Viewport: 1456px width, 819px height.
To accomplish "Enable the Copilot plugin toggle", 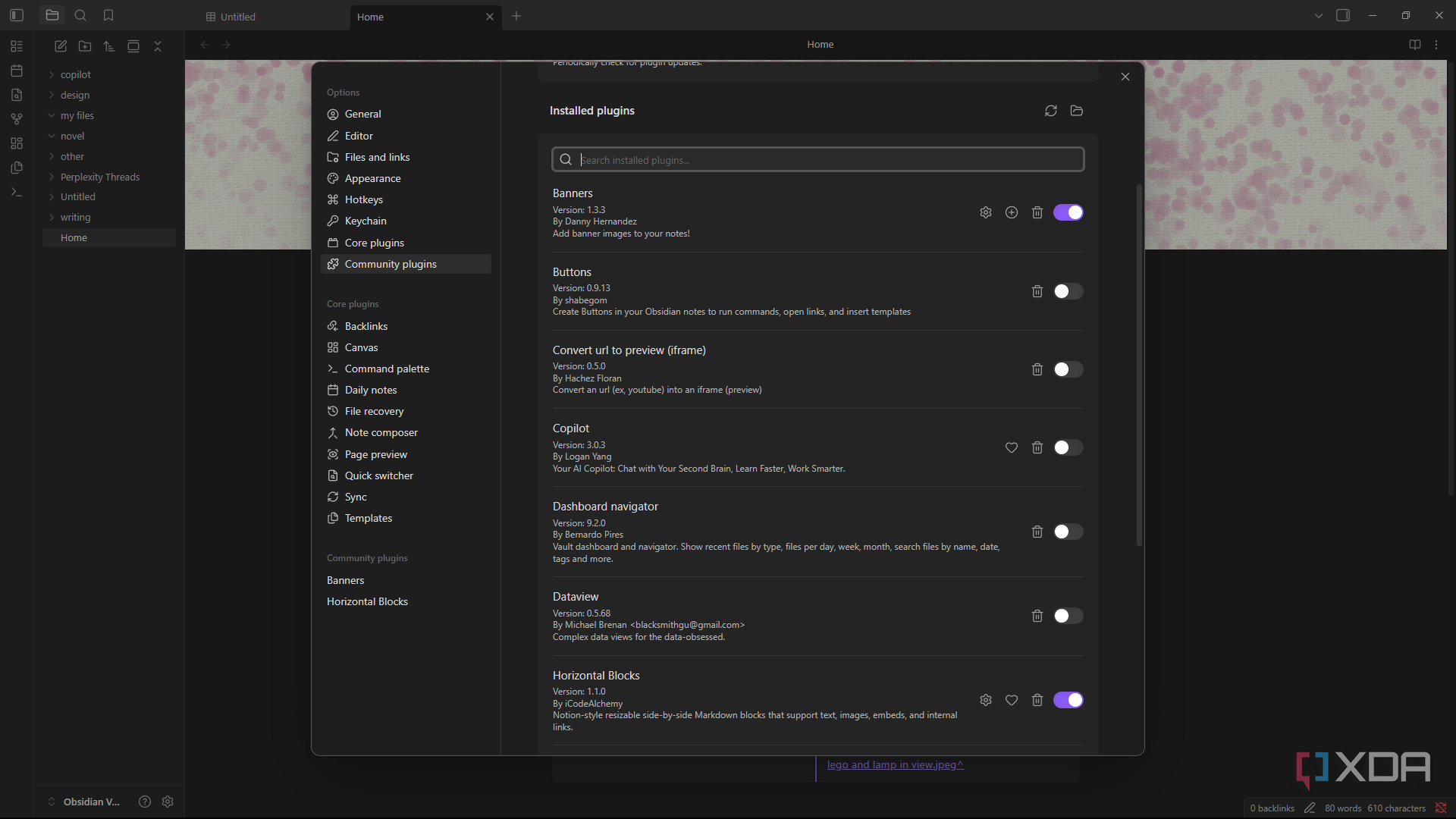I will [1068, 447].
